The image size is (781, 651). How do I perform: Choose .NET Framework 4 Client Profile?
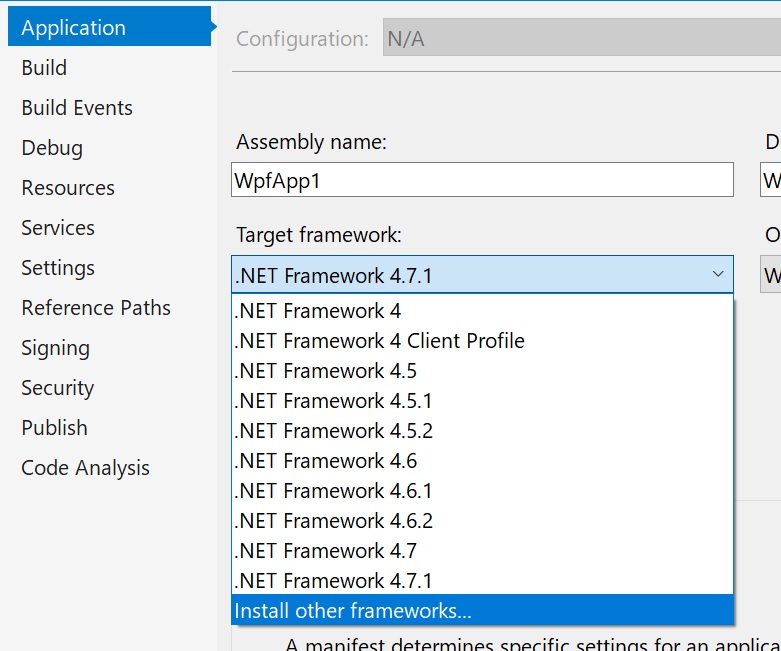482,341
